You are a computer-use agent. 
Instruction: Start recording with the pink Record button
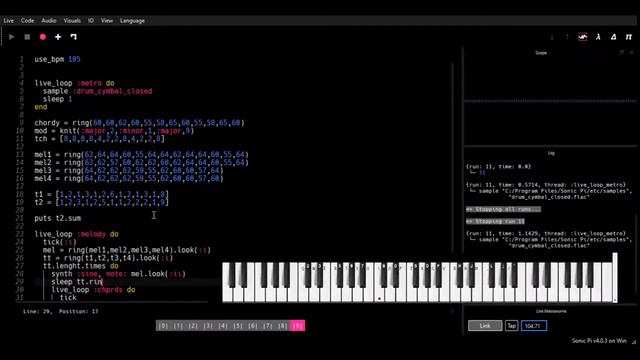(x=43, y=37)
